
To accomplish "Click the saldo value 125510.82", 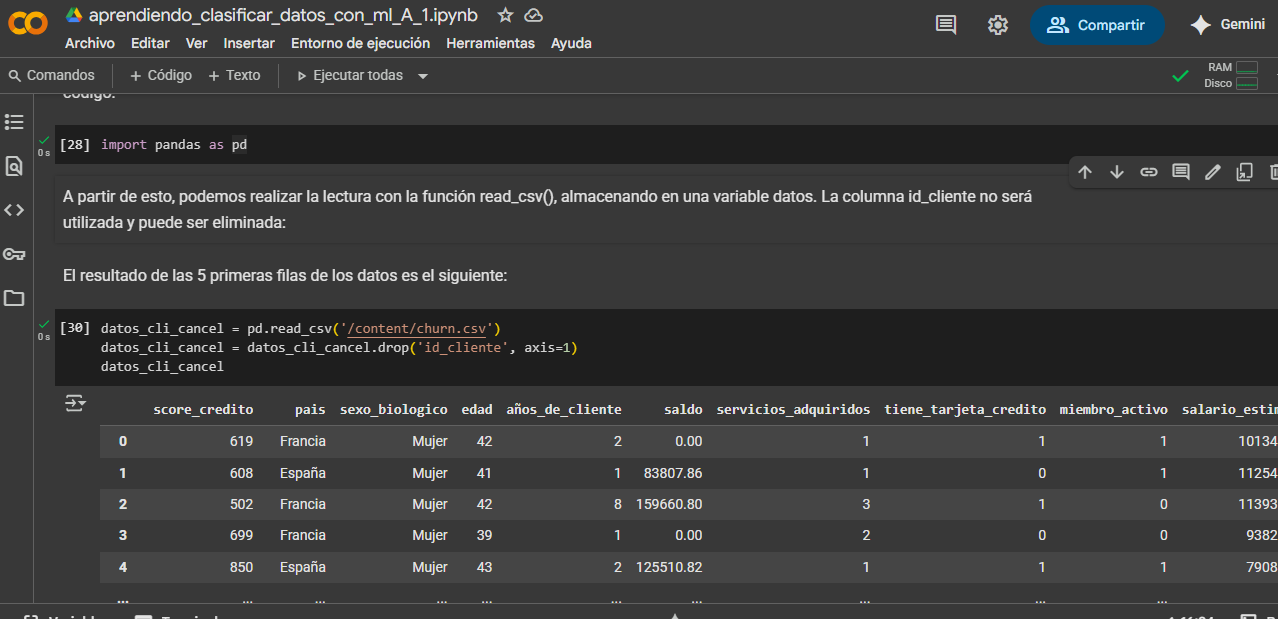I will tap(669, 567).
